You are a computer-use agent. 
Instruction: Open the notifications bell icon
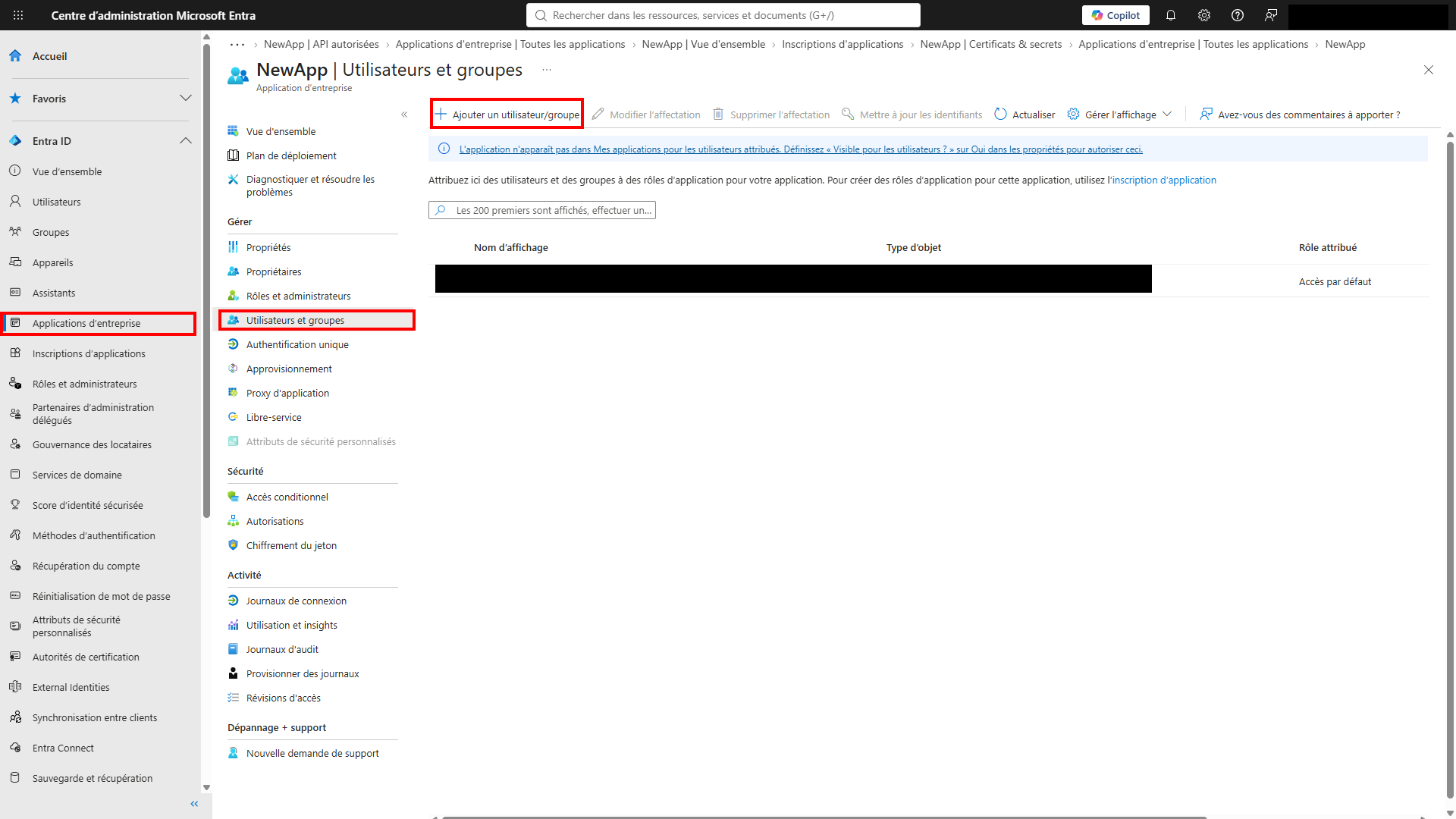1171,15
